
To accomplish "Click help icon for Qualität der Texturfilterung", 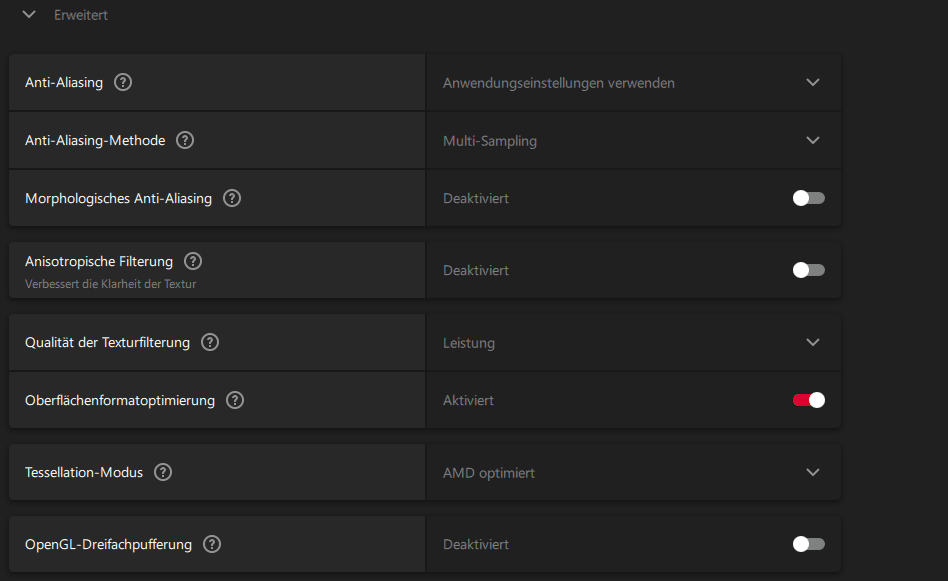I will (x=210, y=342).
